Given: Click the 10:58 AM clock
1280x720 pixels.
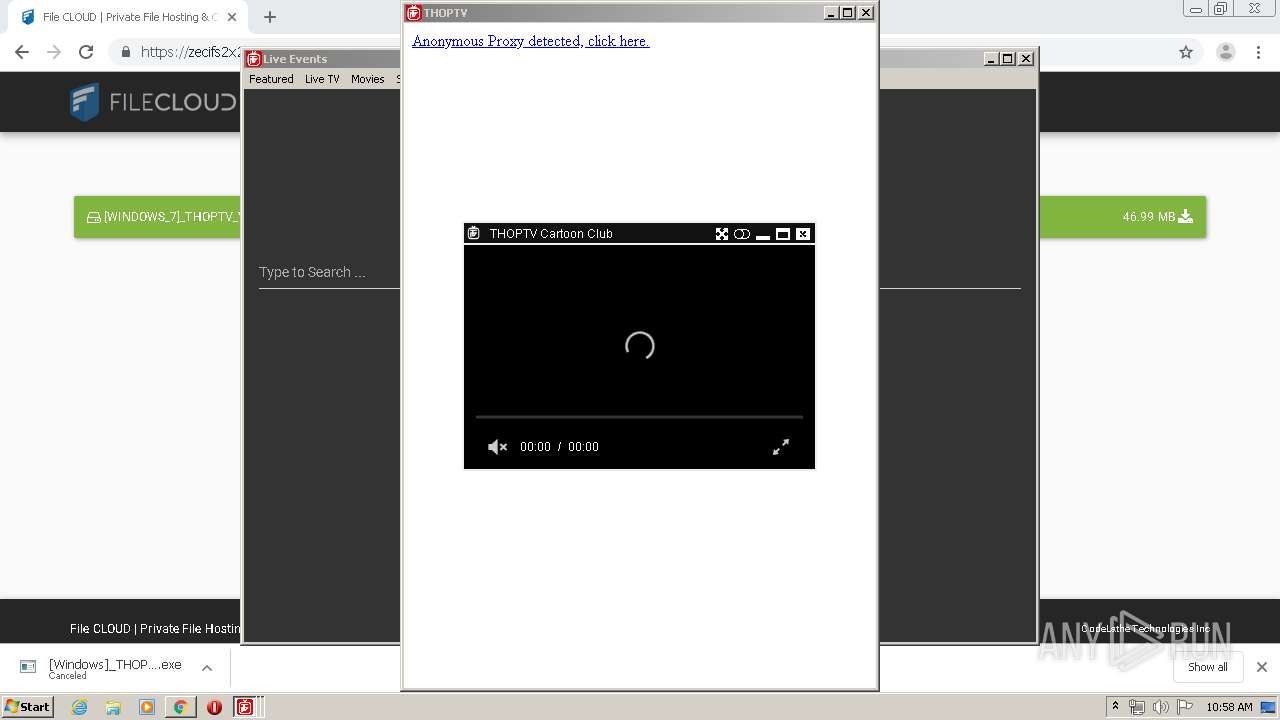Looking at the screenshot, I should pyautogui.click(x=1229, y=707).
